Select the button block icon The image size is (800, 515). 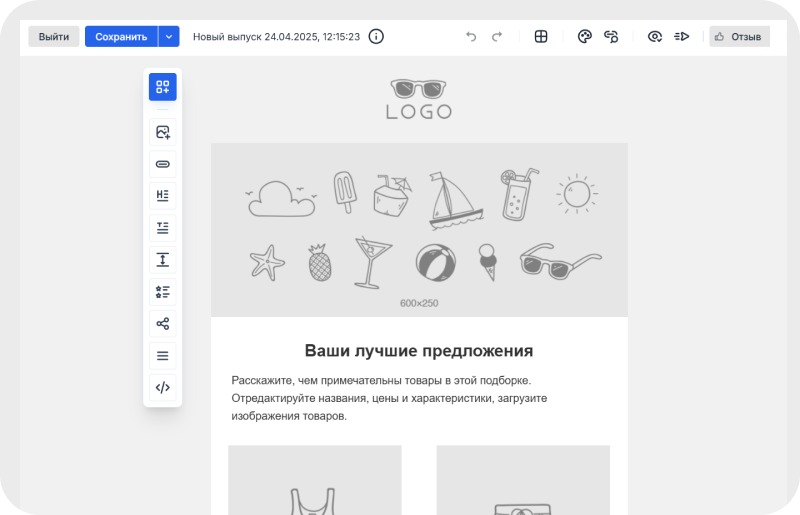163,164
